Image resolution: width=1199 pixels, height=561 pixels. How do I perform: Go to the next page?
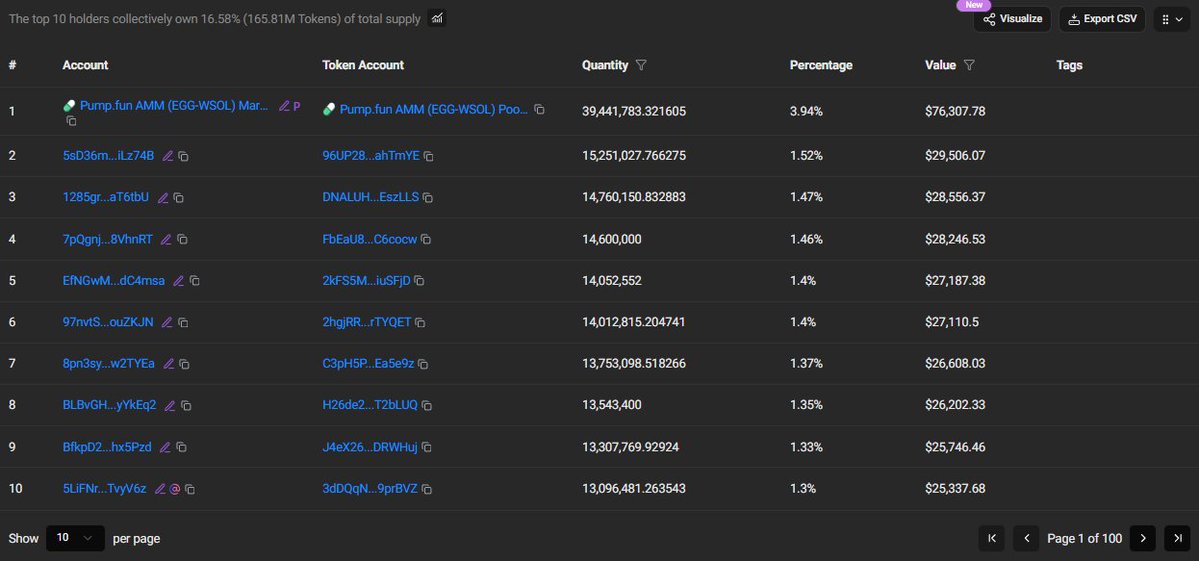(x=1142, y=538)
